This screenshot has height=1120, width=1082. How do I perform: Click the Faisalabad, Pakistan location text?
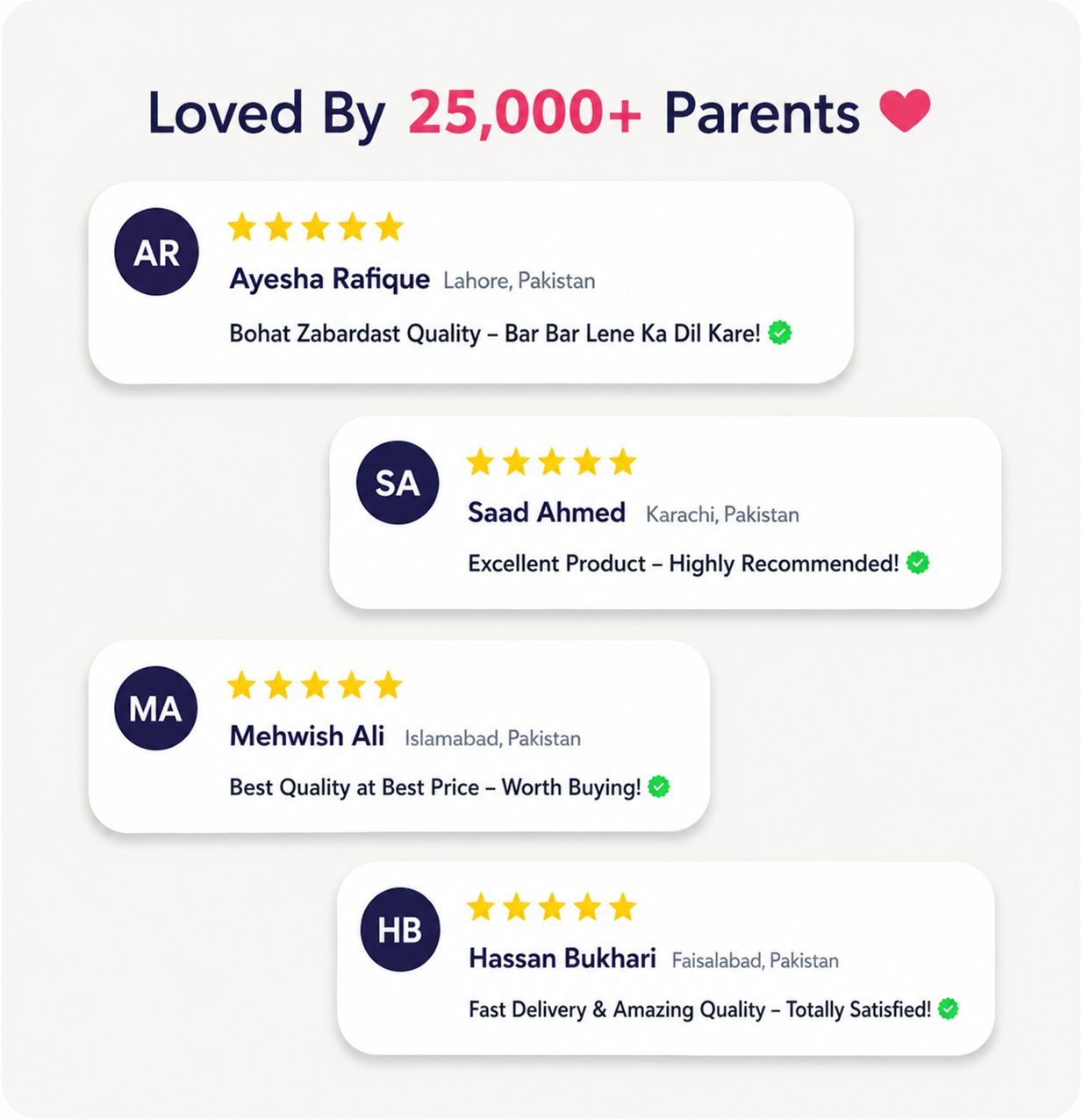[756, 961]
